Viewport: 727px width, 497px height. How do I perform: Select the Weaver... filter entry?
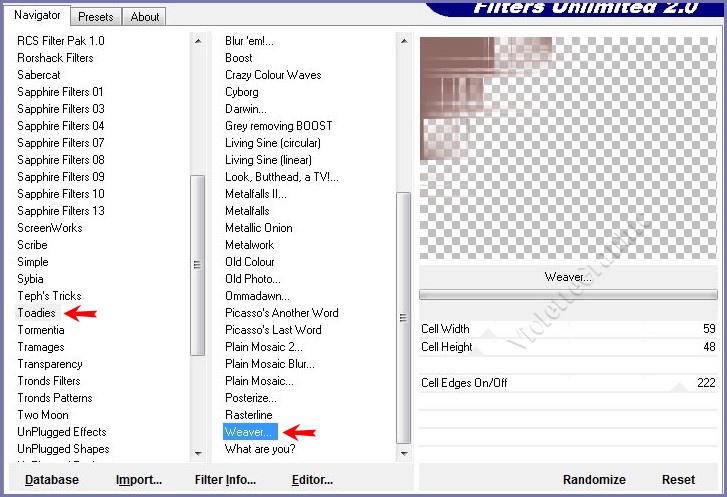248,432
